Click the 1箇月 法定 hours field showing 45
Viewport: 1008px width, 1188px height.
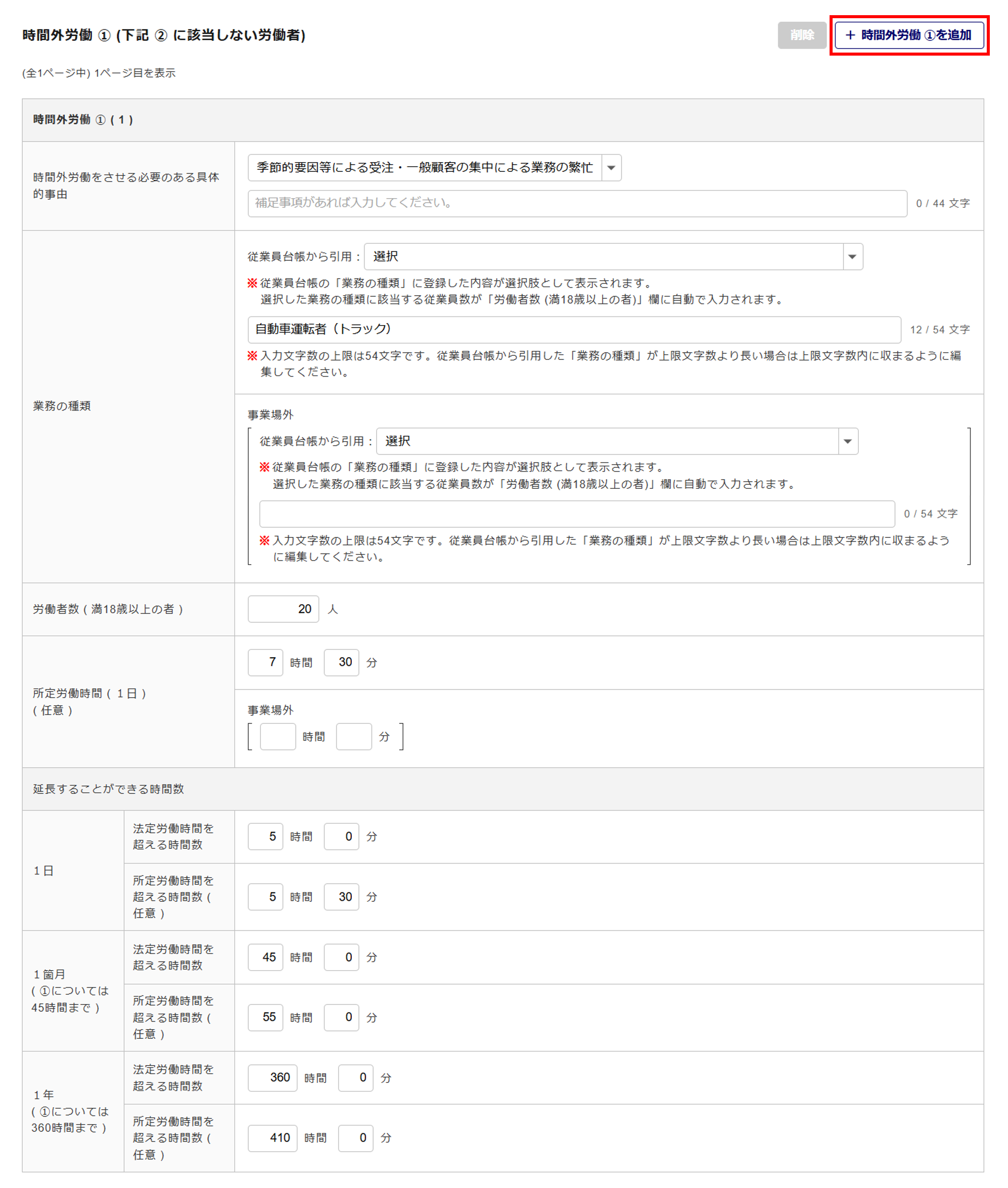coord(265,956)
